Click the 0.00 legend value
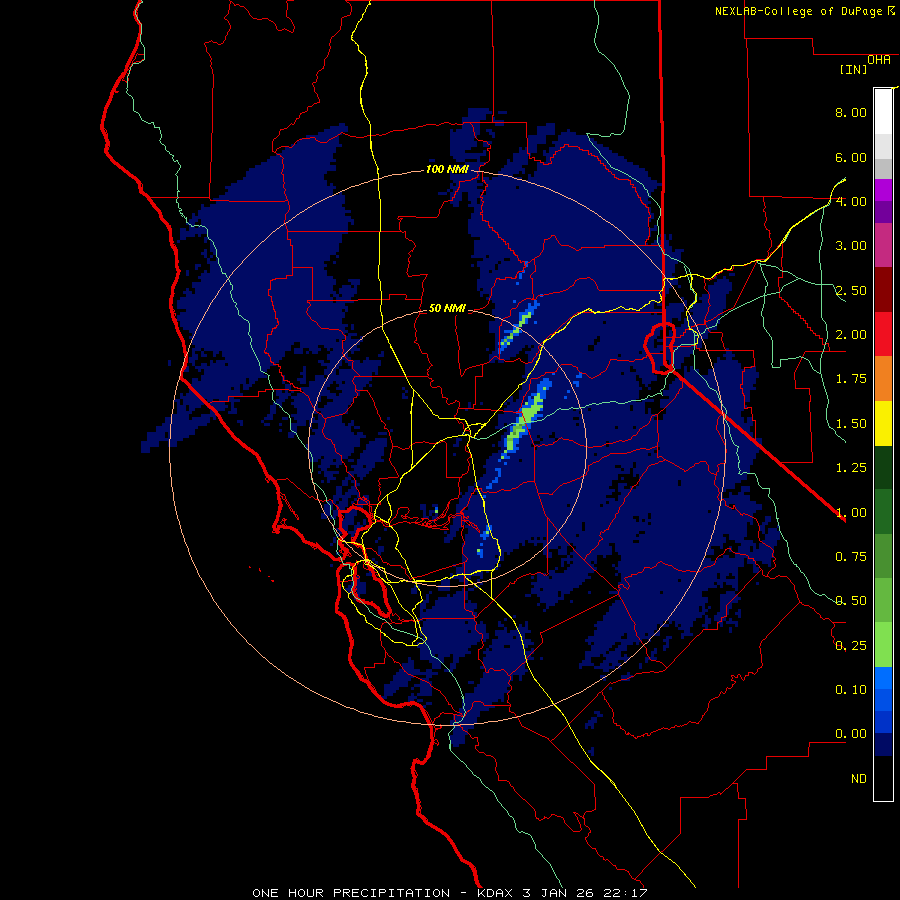The width and height of the screenshot is (900, 900). click(x=851, y=734)
